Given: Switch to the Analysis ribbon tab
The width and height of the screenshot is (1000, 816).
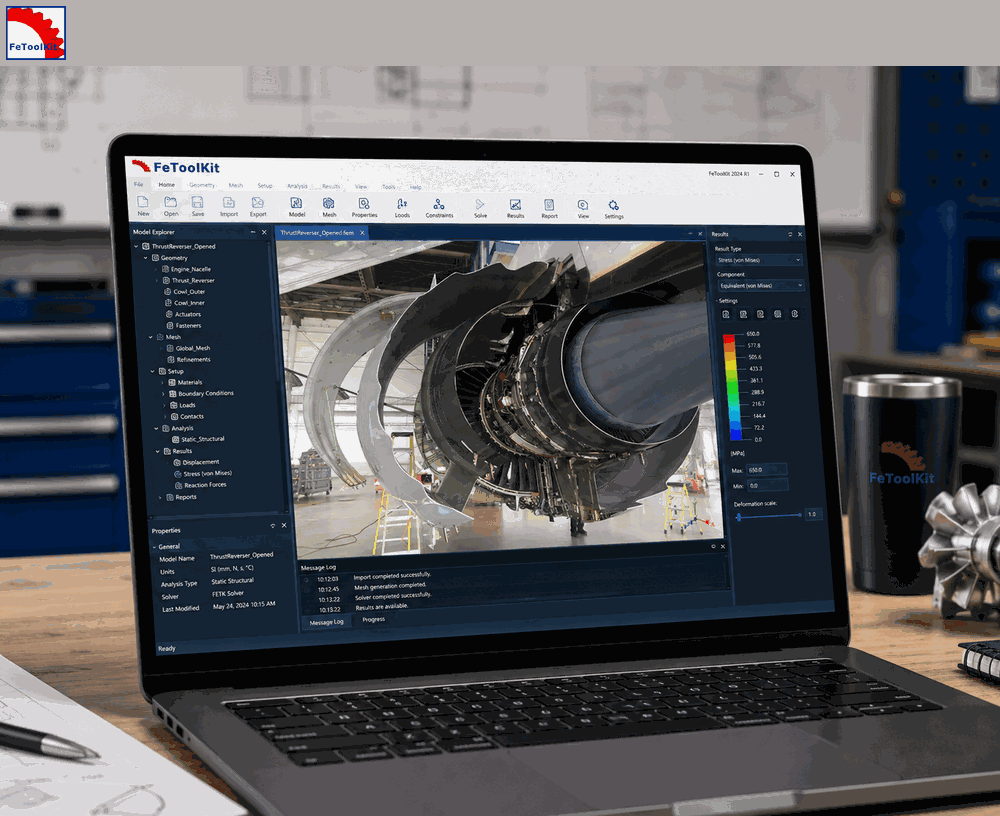Looking at the screenshot, I should [297, 186].
